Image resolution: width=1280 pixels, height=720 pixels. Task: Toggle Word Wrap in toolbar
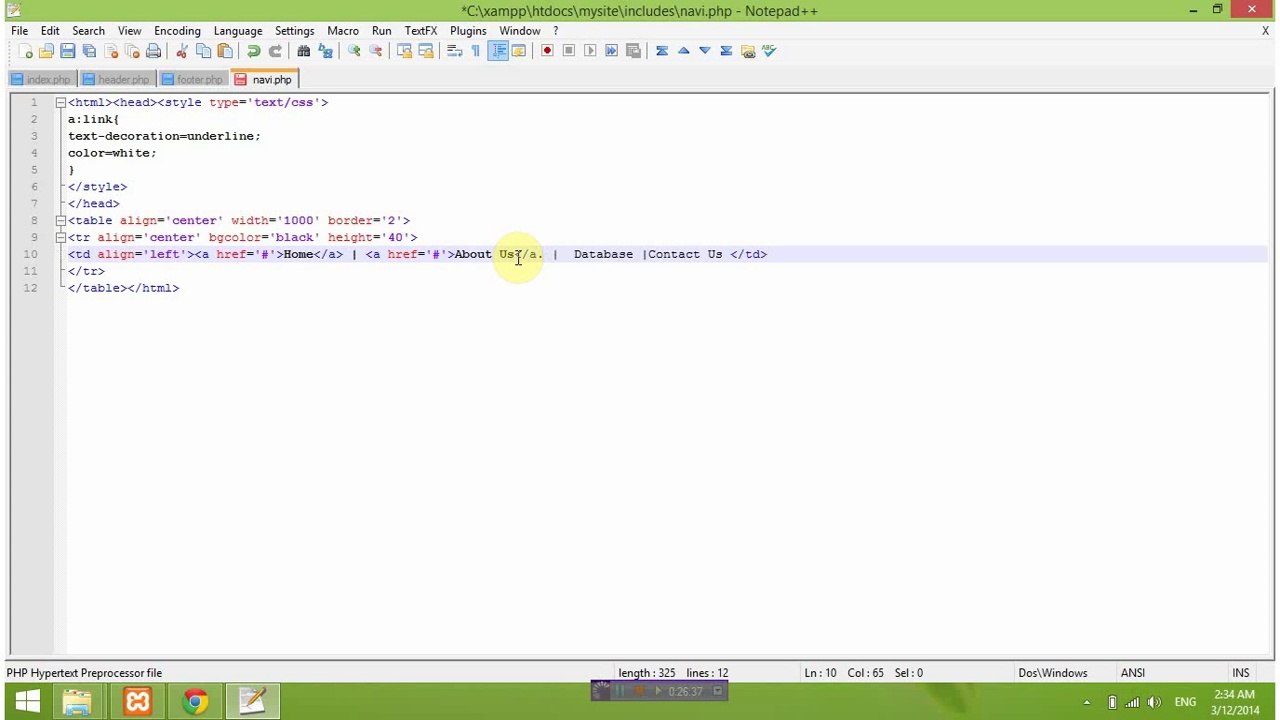(x=454, y=51)
